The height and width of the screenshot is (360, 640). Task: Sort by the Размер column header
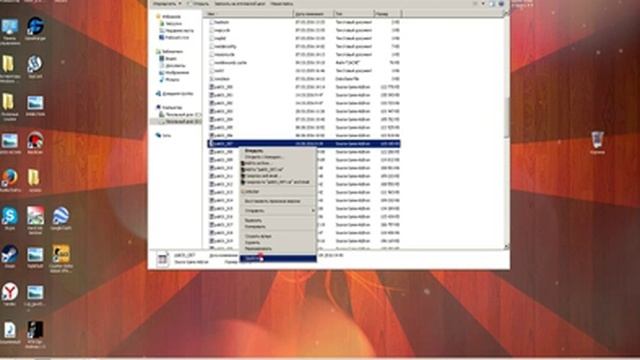[387, 14]
